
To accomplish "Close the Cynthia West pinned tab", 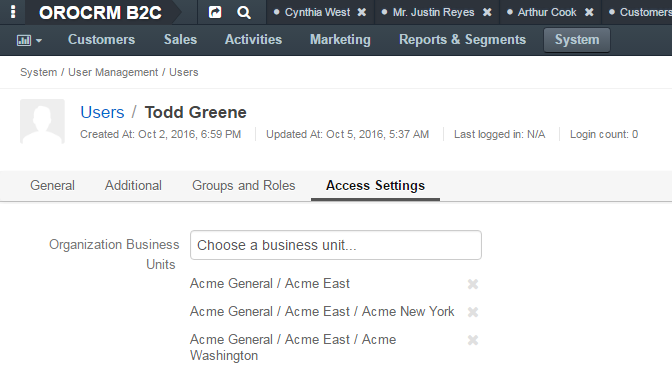I will (362, 12).
